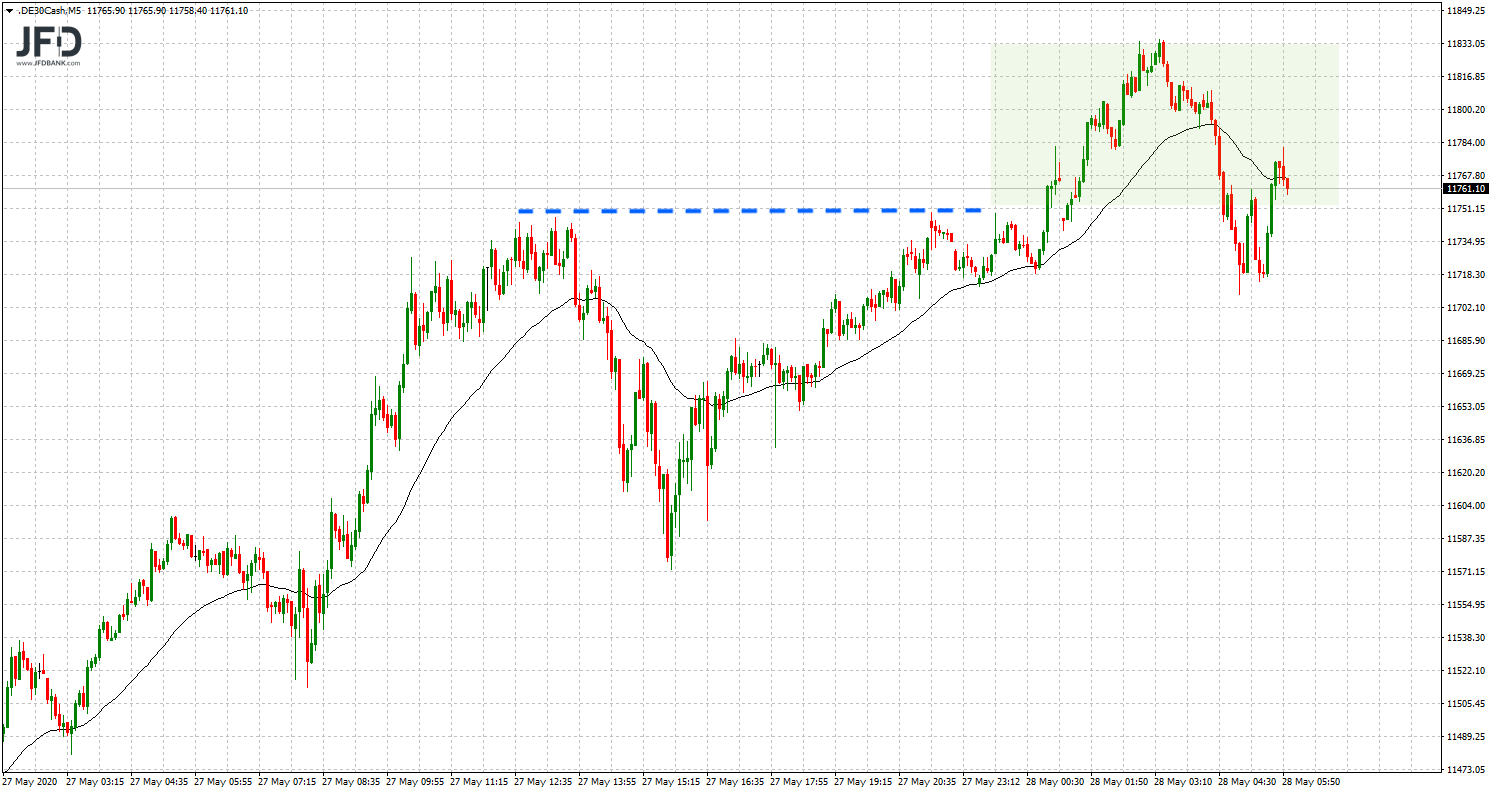The height and width of the screenshot is (793, 1492).
Task: Click the 11702.10 price axis label
Action: coord(1465,308)
